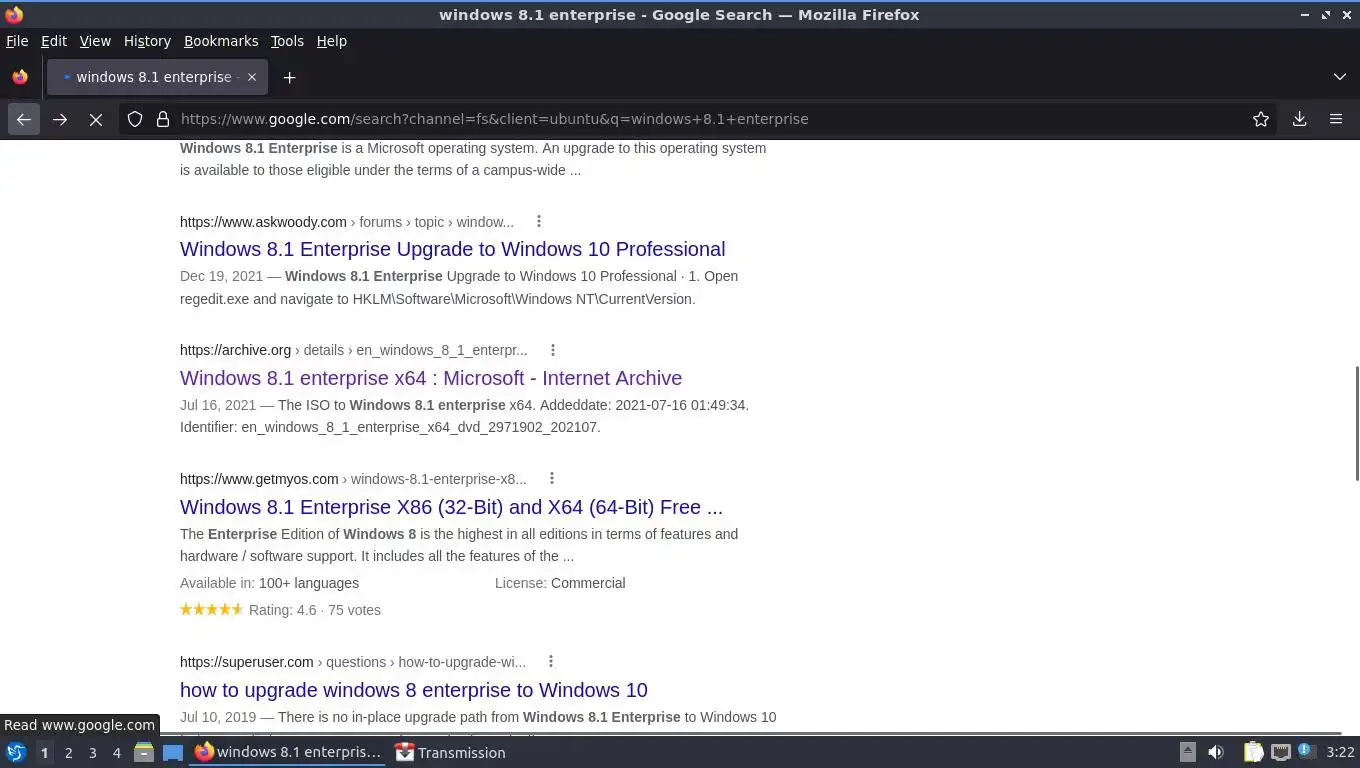1360x768 pixels.
Task: Select the windows 8.1 enterprise browser tab
Action: coord(156,77)
